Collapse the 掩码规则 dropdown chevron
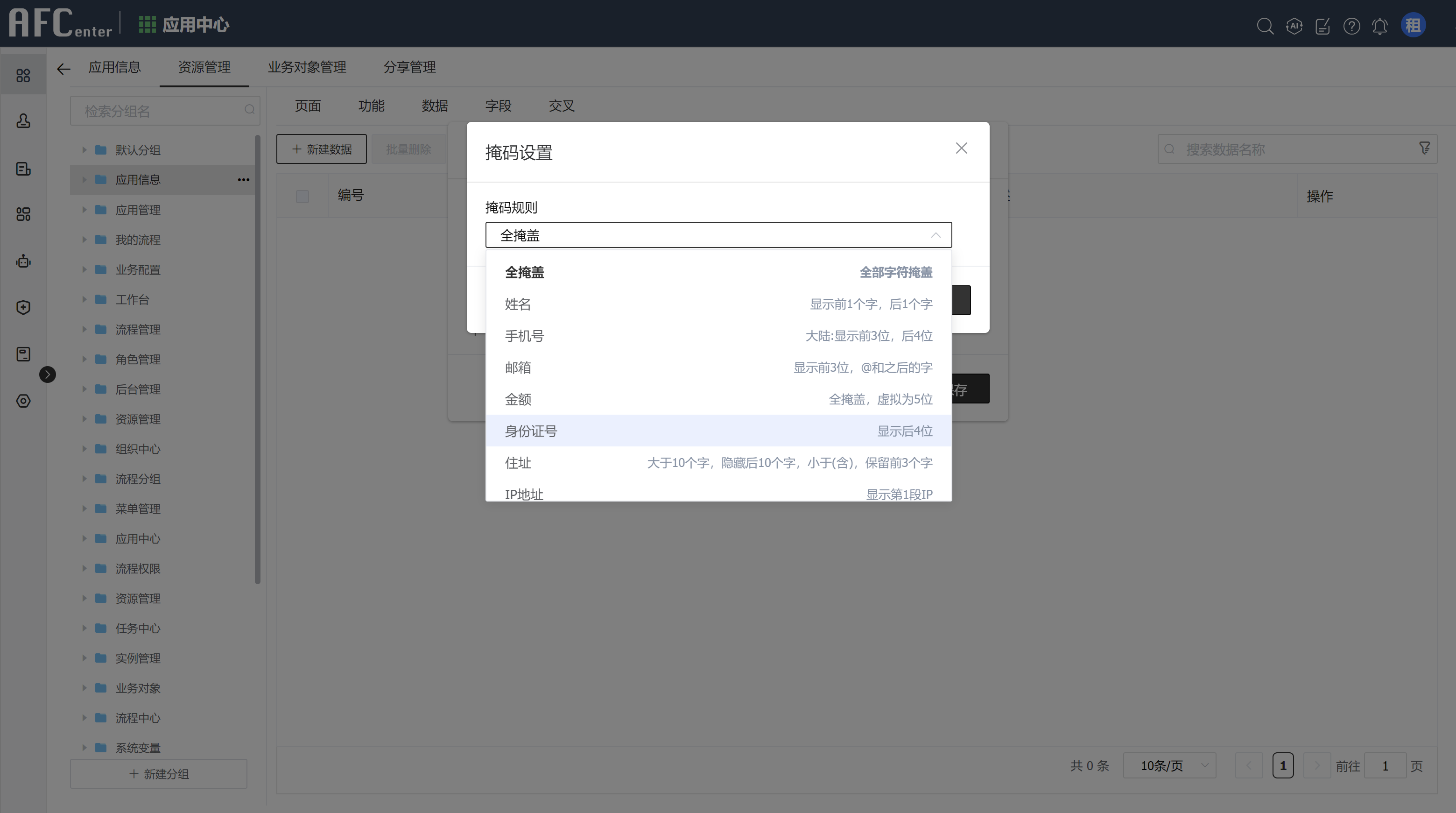This screenshot has width=1456, height=813. click(x=935, y=234)
